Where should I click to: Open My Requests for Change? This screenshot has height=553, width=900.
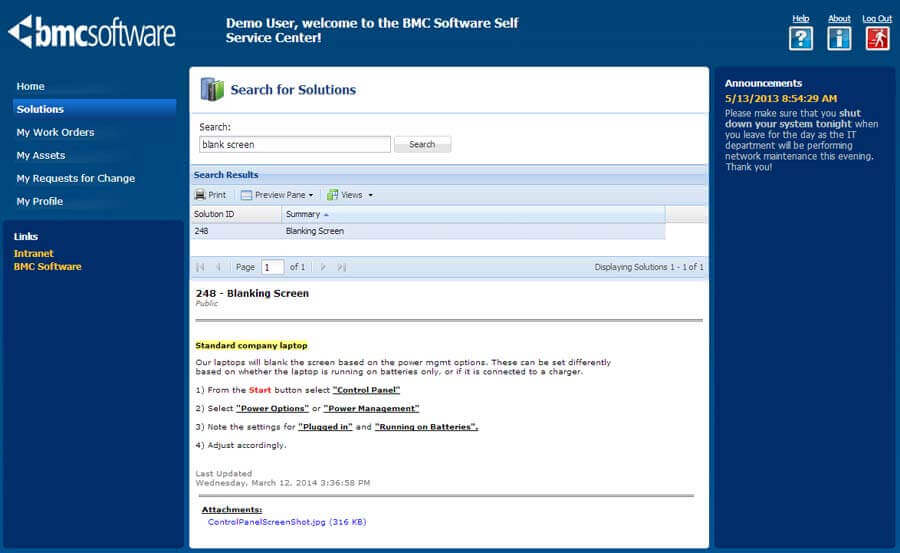click(x=76, y=179)
